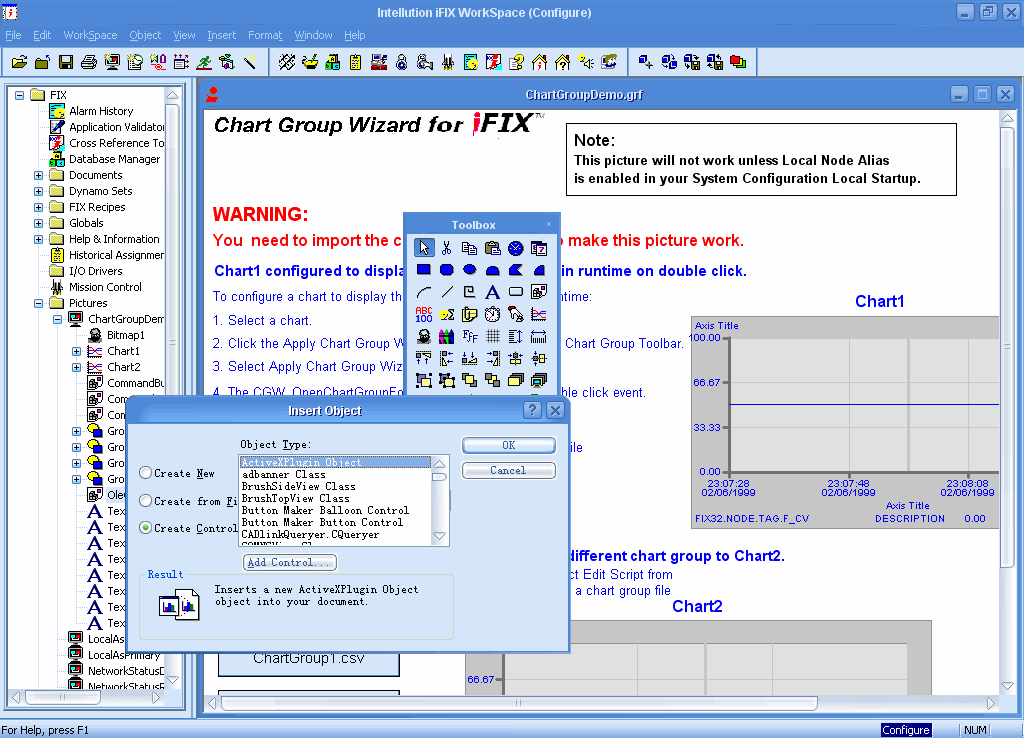Image resolution: width=1024 pixels, height=738 pixels.
Task: Click the open folder icon in toolbar
Action: click(20, 62)
